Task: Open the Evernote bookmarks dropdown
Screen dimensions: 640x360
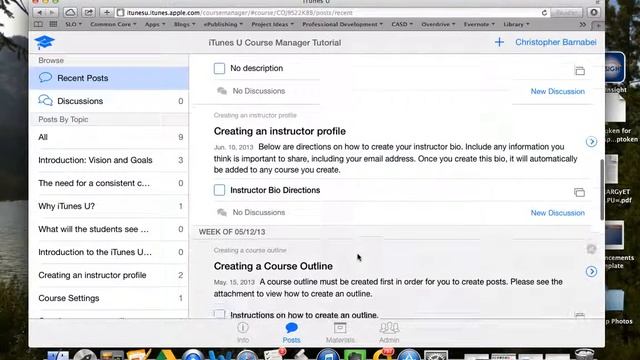Action: click(479, 24)
